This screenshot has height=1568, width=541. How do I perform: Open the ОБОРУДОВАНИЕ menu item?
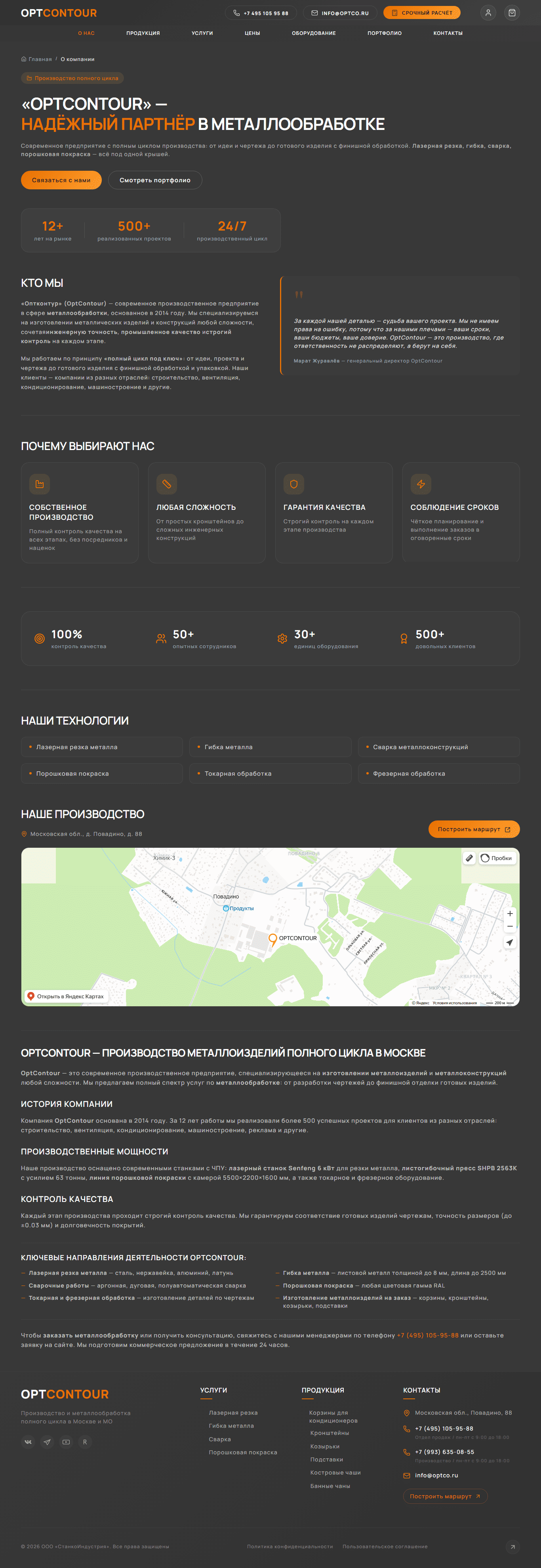tap(313, 34)
